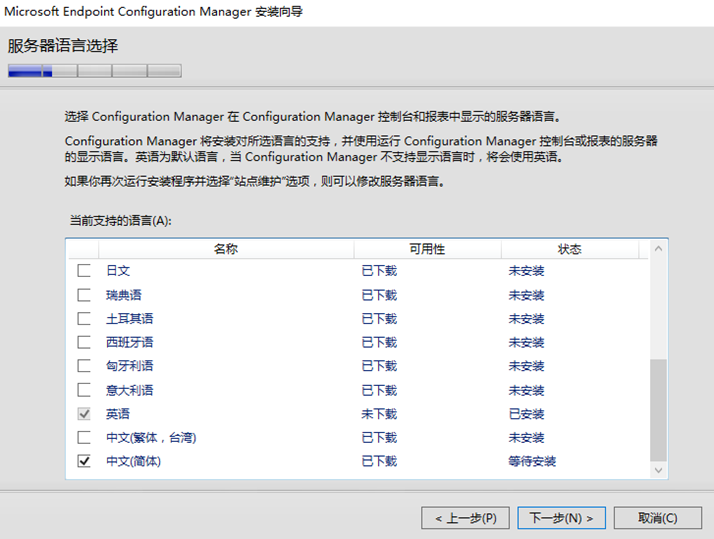The width and height of the screenshot is (714, 539).
Task: Check the 土耳其语 language checkbox
Action: 84,318
